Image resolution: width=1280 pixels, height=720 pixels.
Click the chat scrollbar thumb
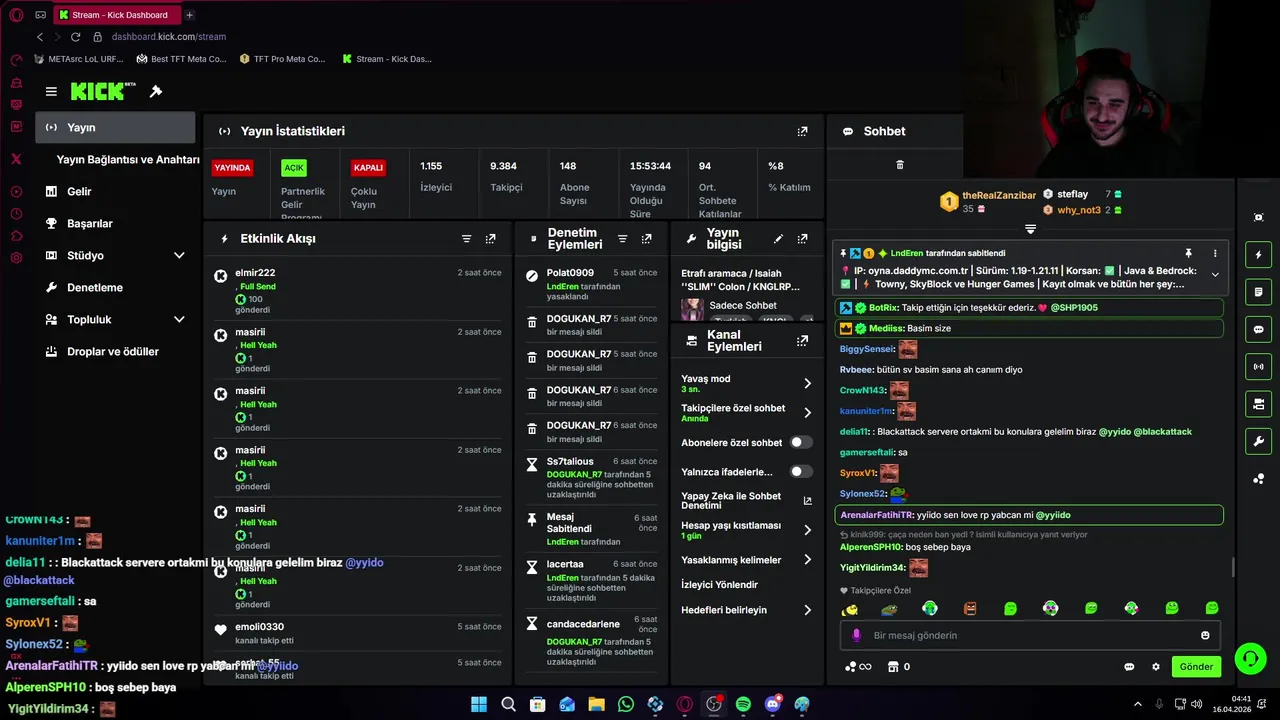coord(1232,567)
